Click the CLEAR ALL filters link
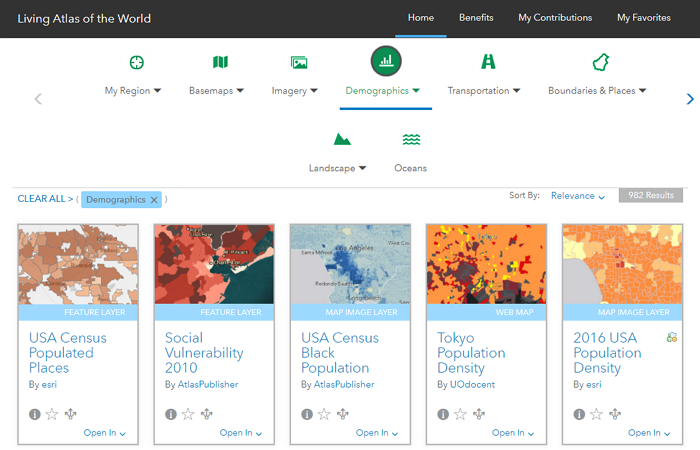 point(42,199)
